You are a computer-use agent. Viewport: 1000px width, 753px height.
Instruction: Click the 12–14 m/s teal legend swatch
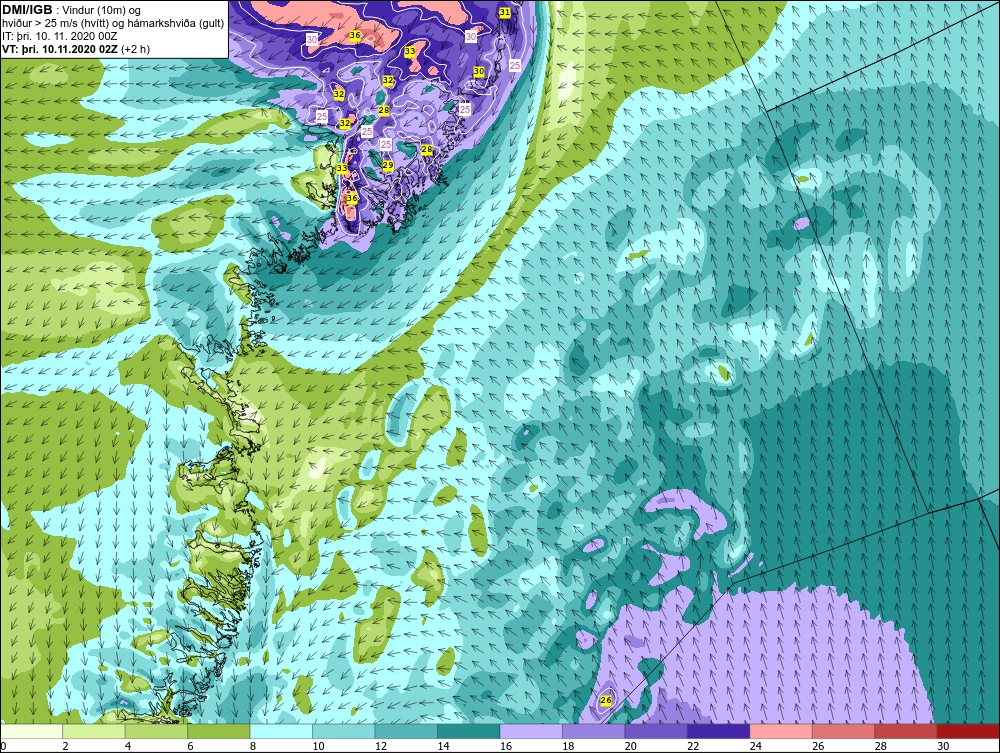pos(406,731)
